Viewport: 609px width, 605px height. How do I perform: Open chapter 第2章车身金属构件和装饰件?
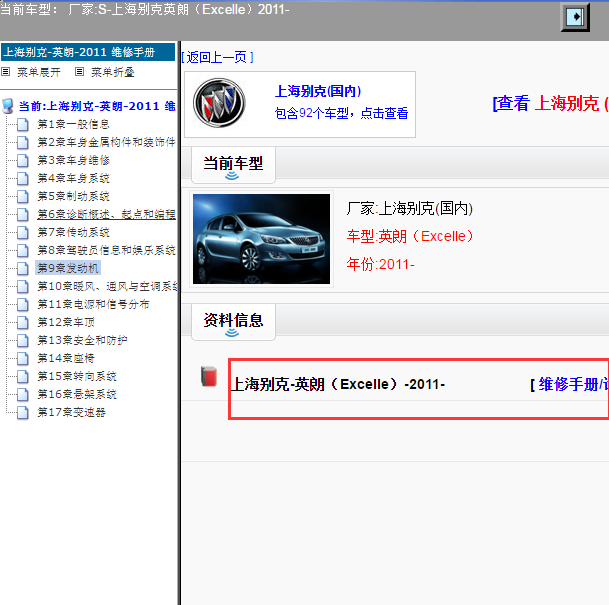106,142
